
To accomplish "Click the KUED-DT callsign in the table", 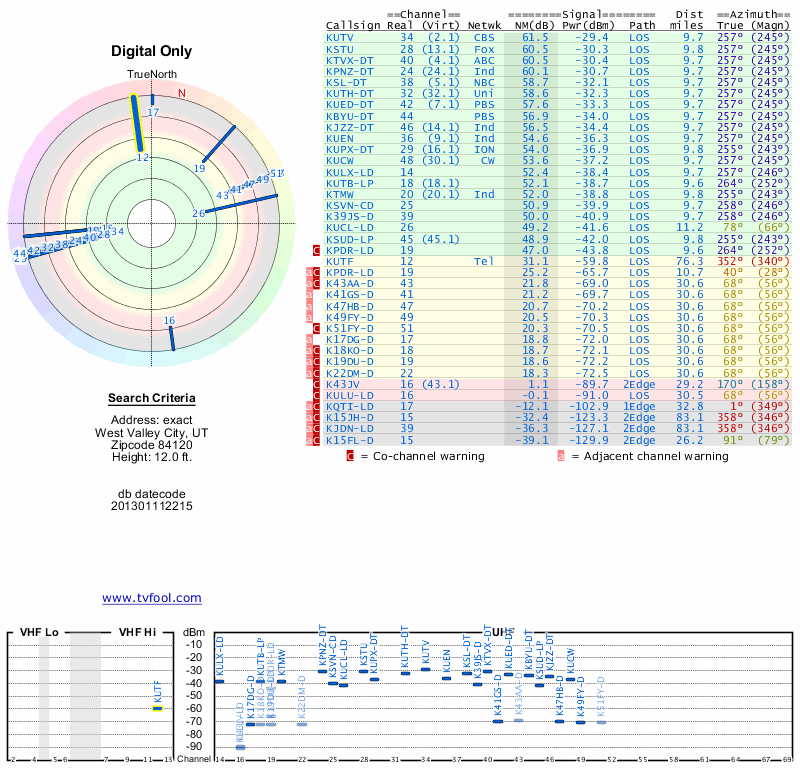I will click(x=350, y=105).
